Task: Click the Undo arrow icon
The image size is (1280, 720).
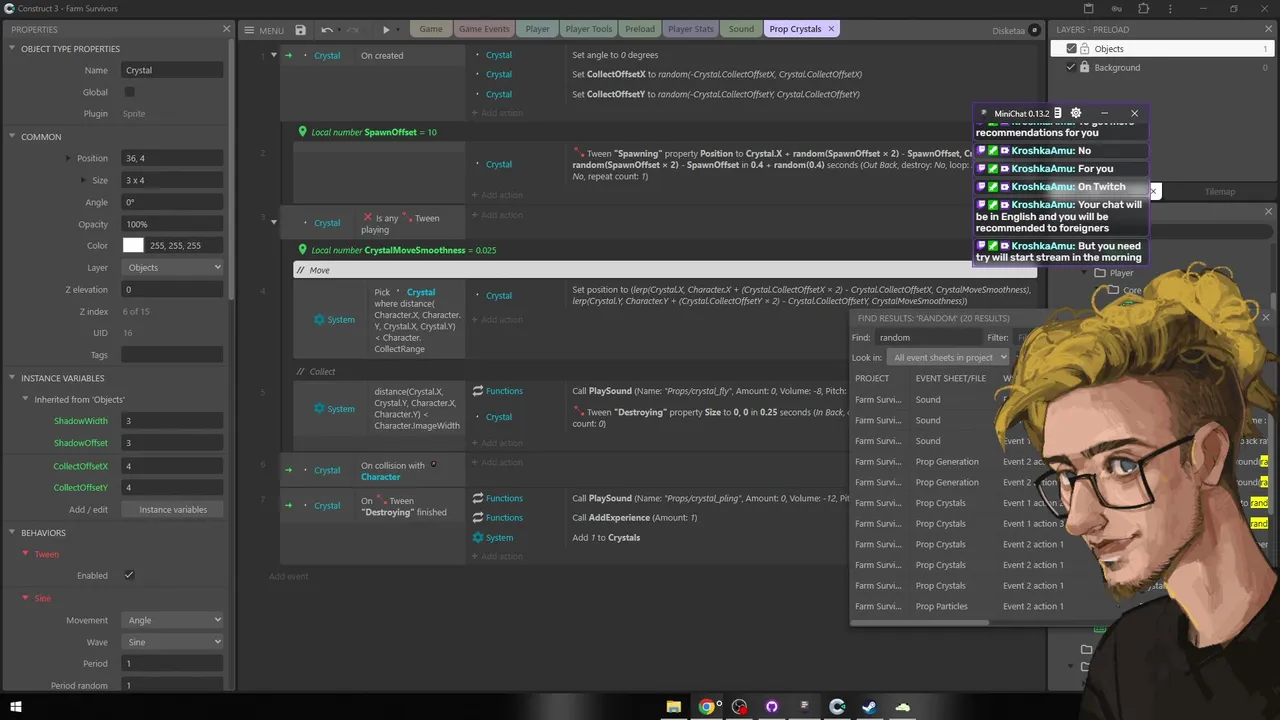Action: tap(326, 30)
